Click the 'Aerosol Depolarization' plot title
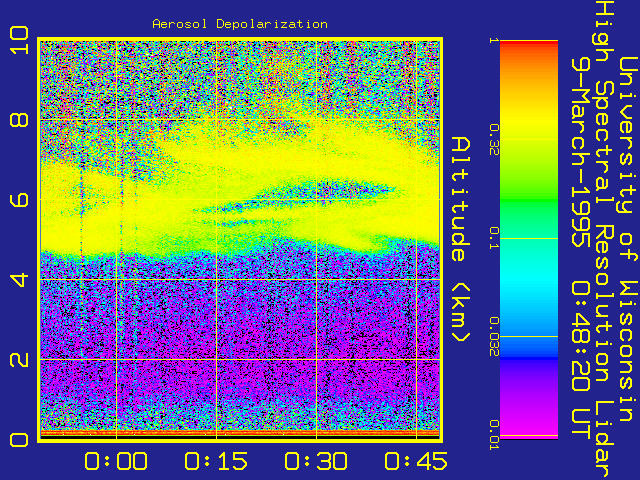 point(240,24)
